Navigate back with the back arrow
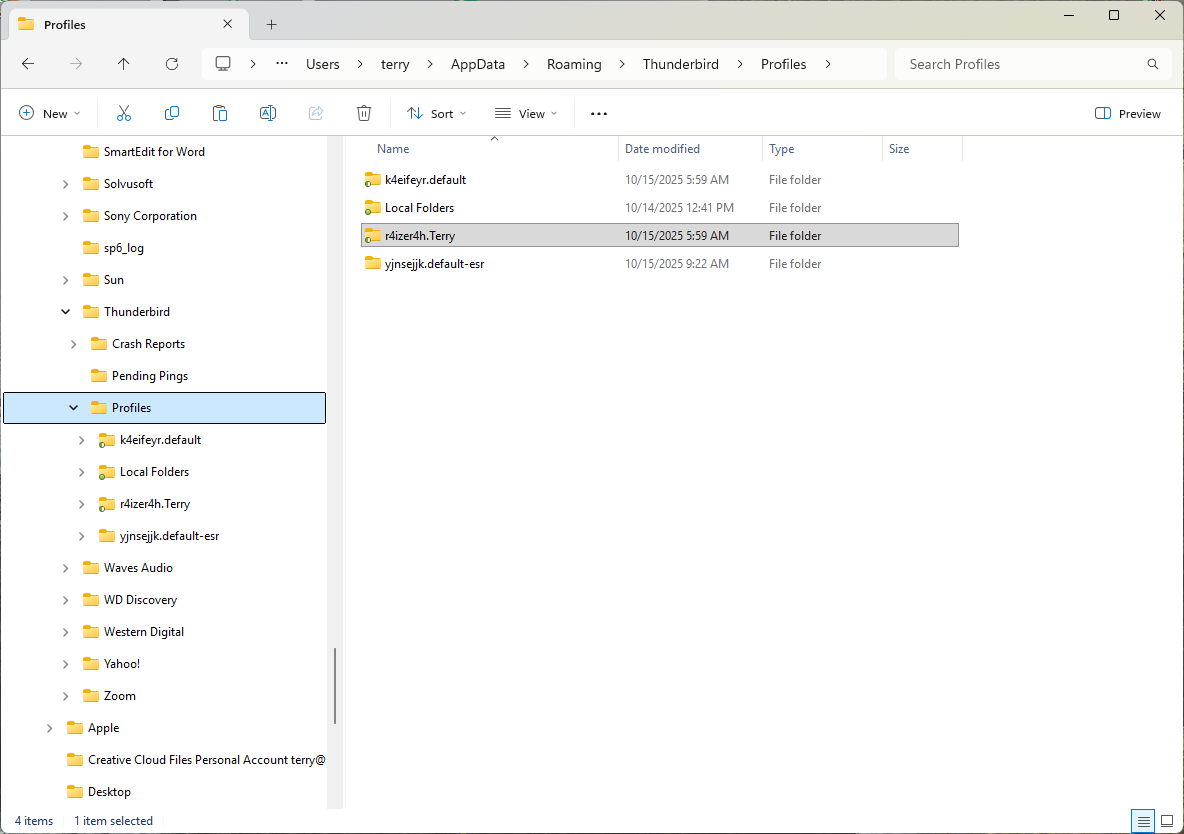1184x834 pixels. pyautogui.click(x=28, y=64)
